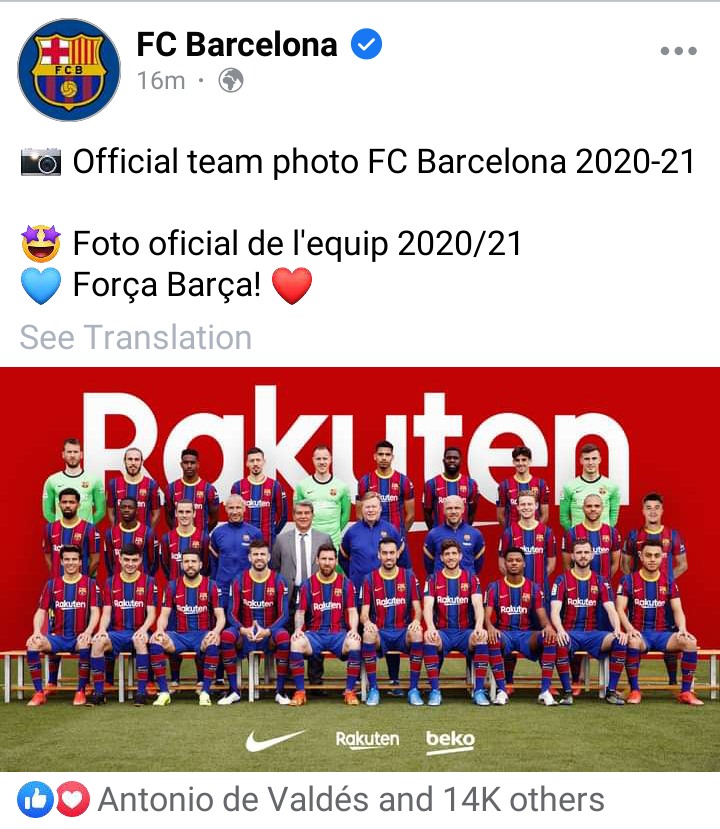Open the FC Barcelona profile picture

[69, 70]
